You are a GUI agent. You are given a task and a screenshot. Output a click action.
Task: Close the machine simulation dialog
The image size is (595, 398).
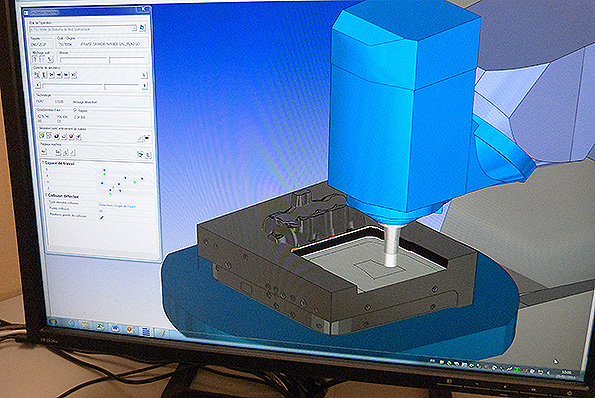pos(143,9)
